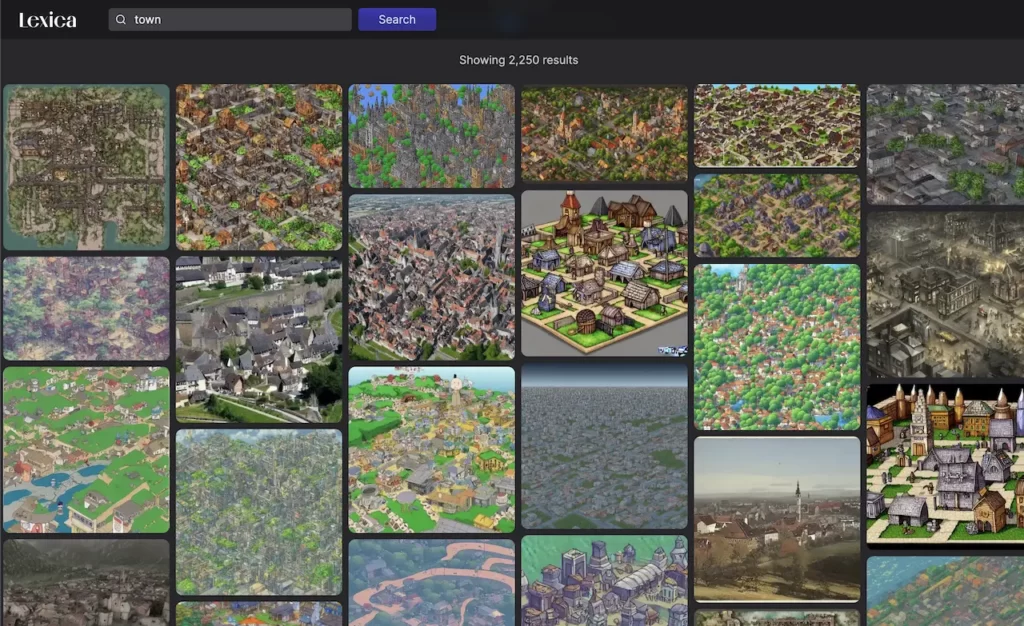Open the aerial photo of dense red-roofed city
The width and height of the screenshot is (1024, 626).
(x=432, y=277)
